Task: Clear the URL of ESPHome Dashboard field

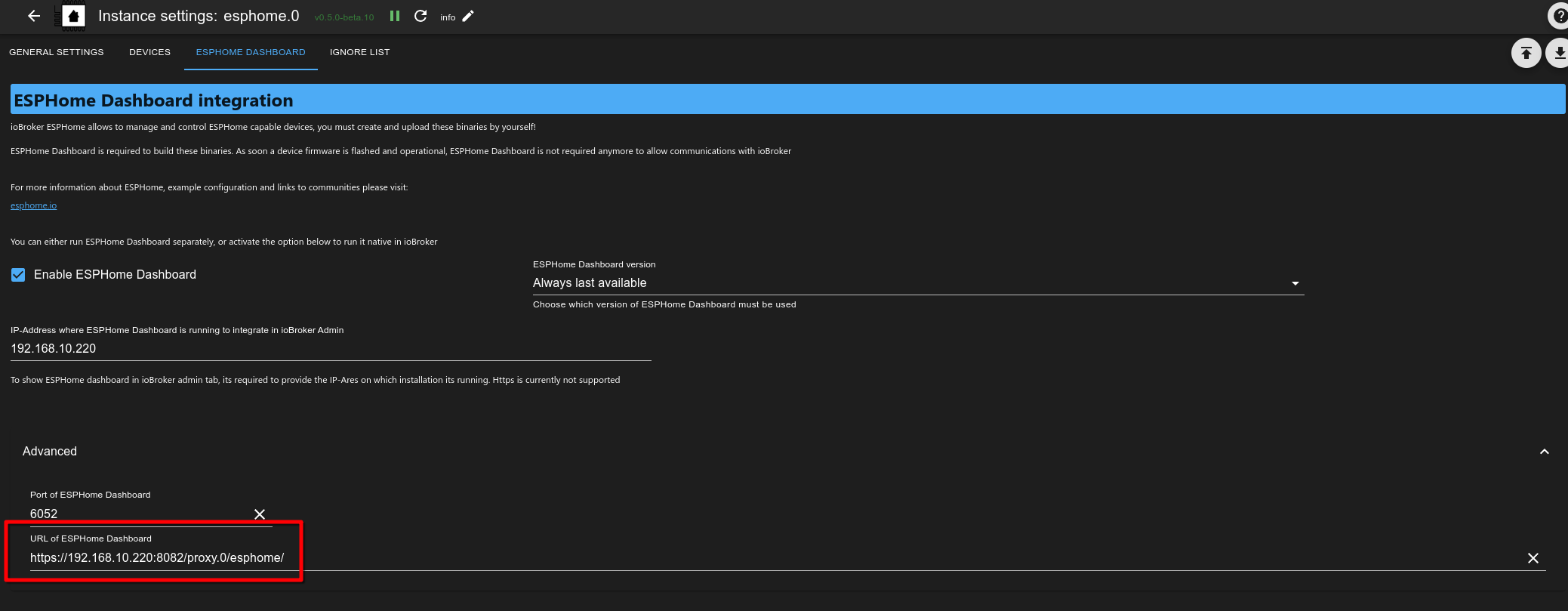Action: pyautogui.click(x=1533, y=558)
